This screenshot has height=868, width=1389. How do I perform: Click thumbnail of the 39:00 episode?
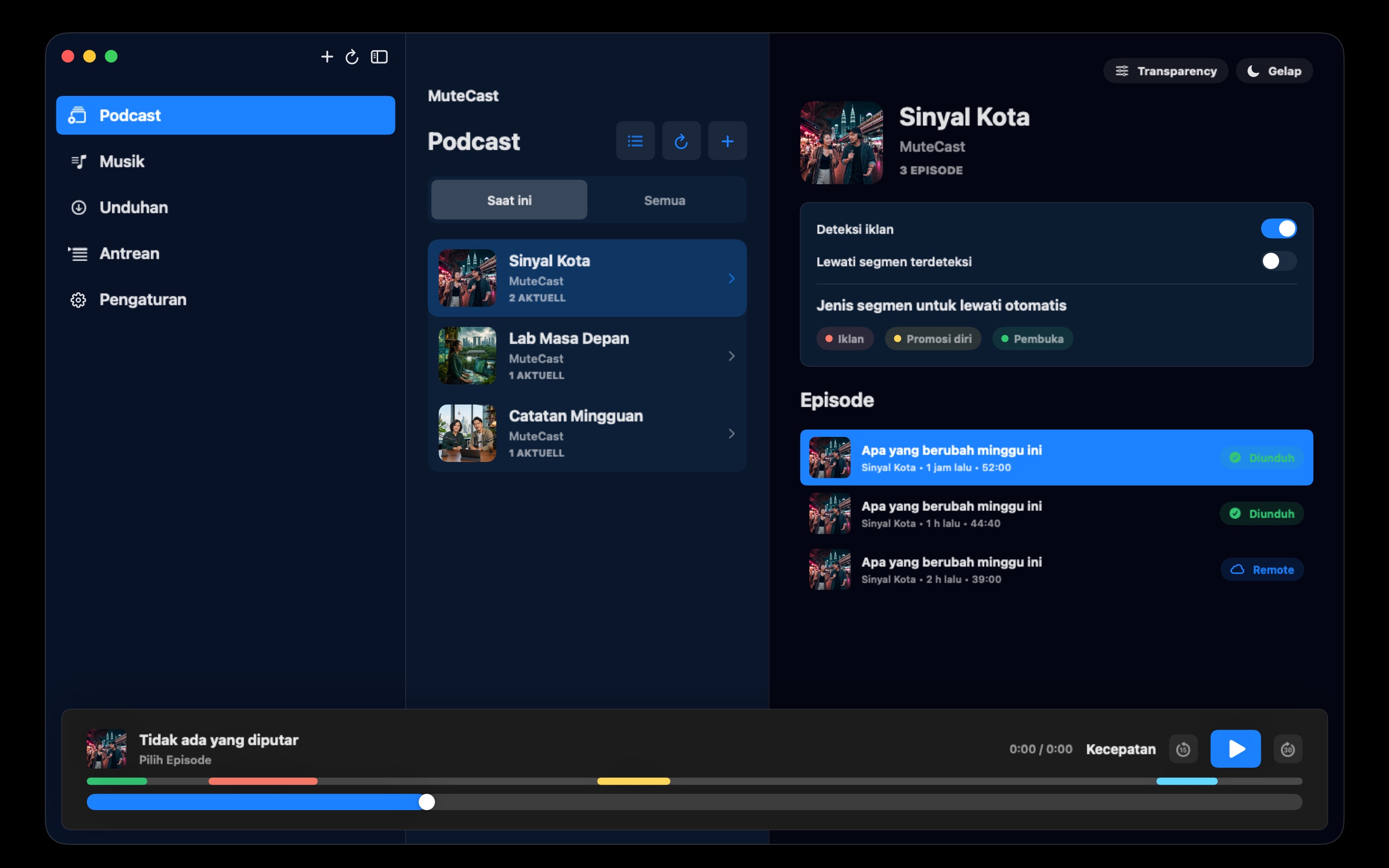tap(830, 570)
